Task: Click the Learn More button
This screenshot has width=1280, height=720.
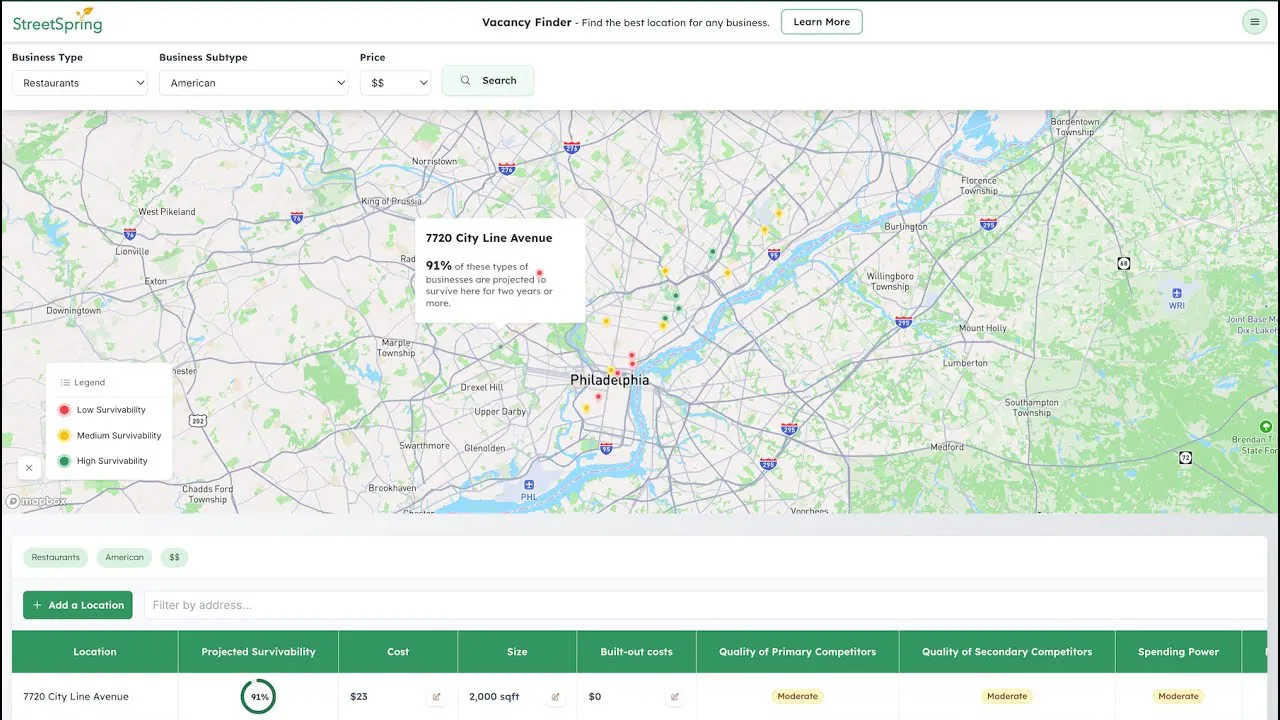Action: (x=821, y=22)
